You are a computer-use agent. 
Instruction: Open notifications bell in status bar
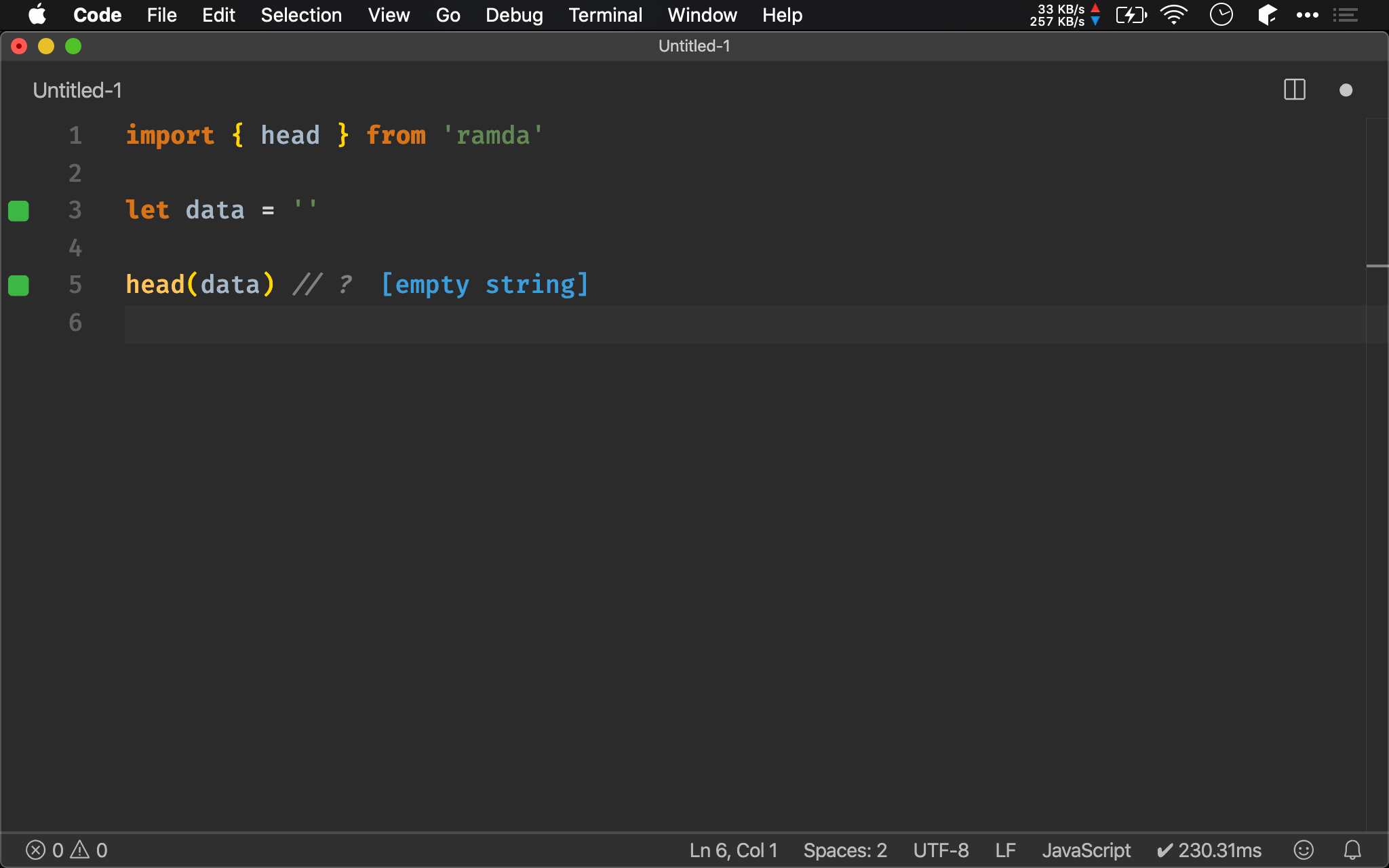(x=1352, y=850)
